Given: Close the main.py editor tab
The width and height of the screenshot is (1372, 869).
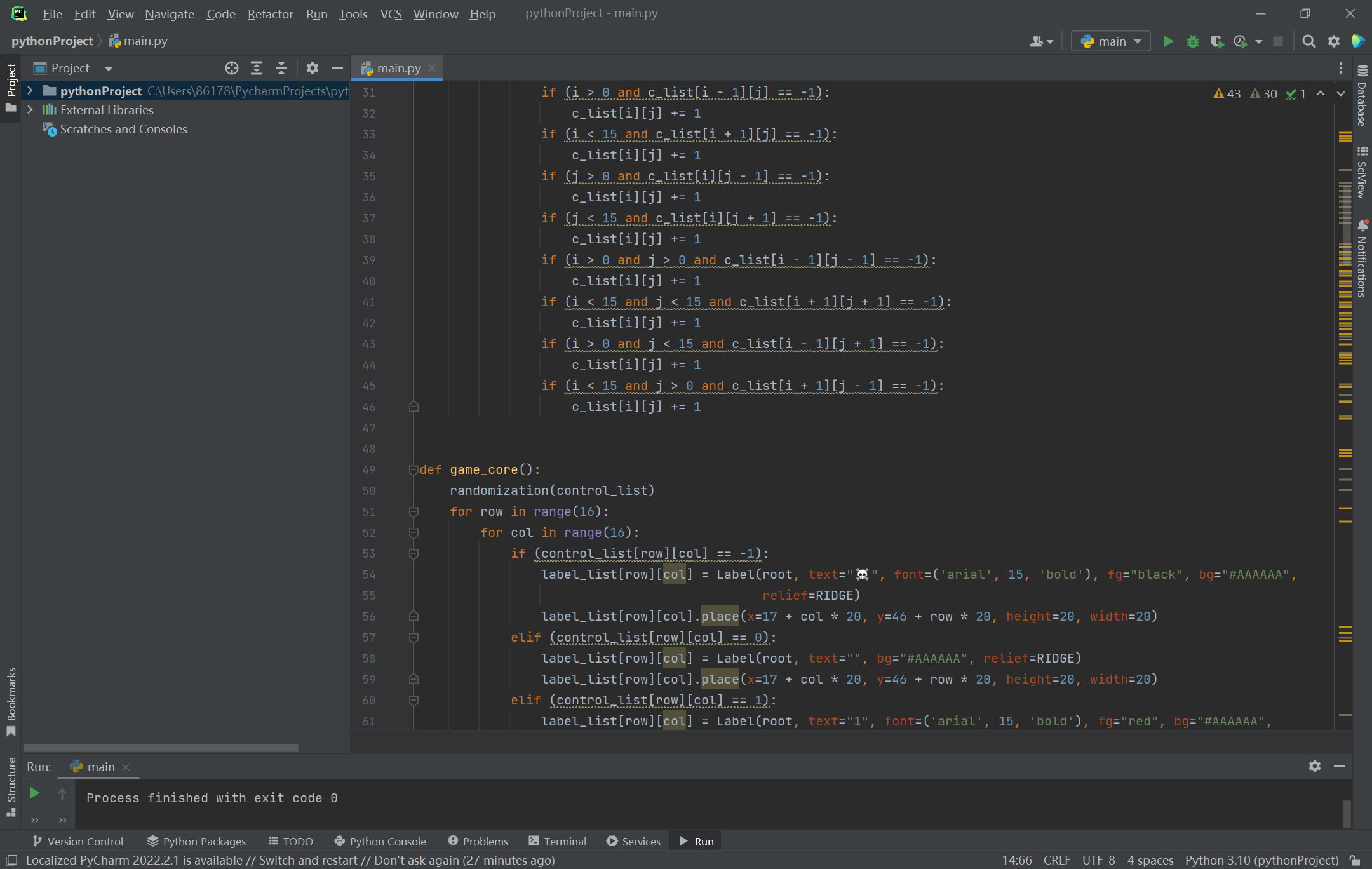Looking at the screenshot, I should 432,68.
